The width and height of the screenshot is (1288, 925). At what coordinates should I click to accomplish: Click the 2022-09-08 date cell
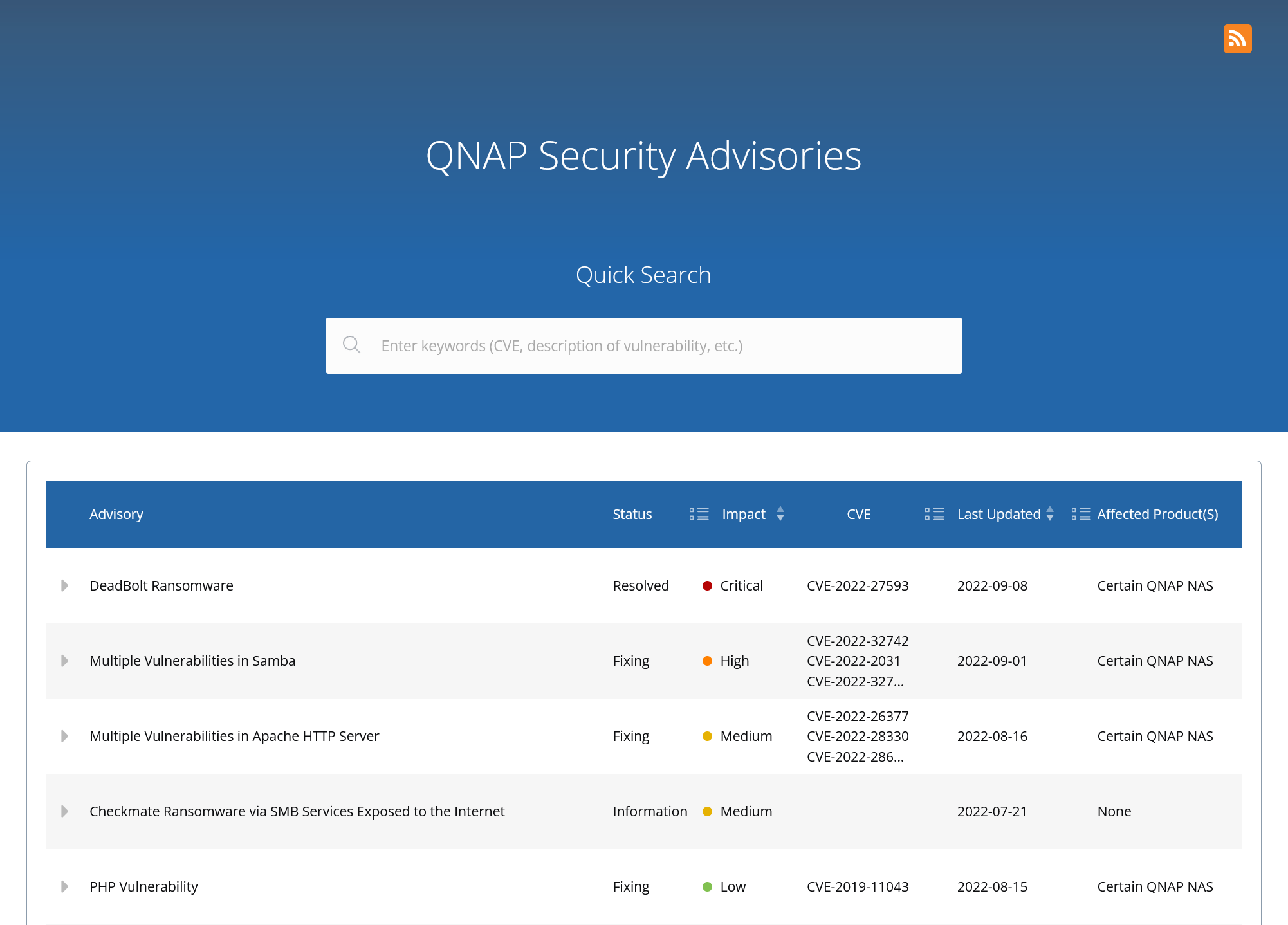pos(992,585)
